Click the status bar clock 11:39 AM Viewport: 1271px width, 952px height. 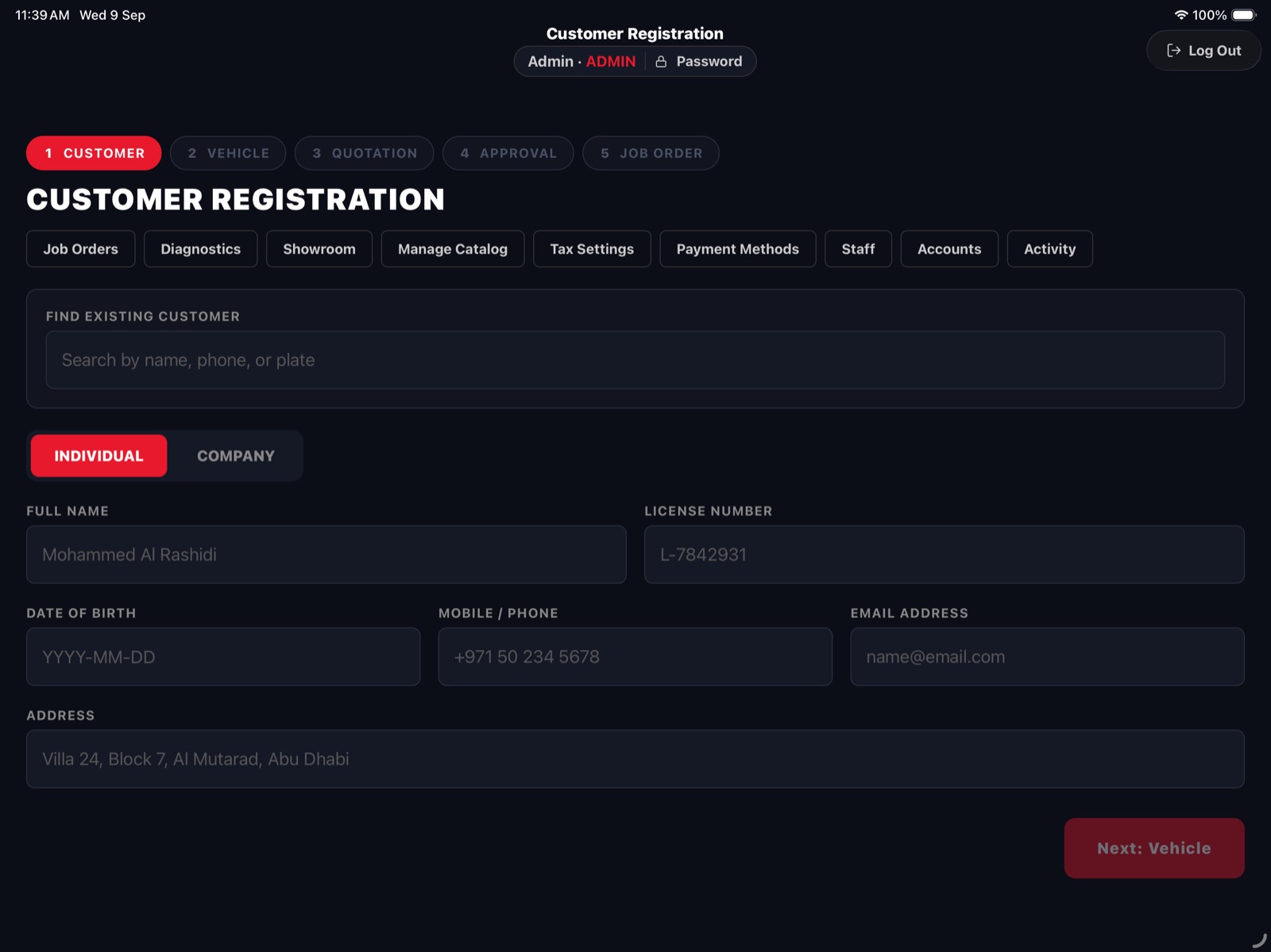click(42, 15)
